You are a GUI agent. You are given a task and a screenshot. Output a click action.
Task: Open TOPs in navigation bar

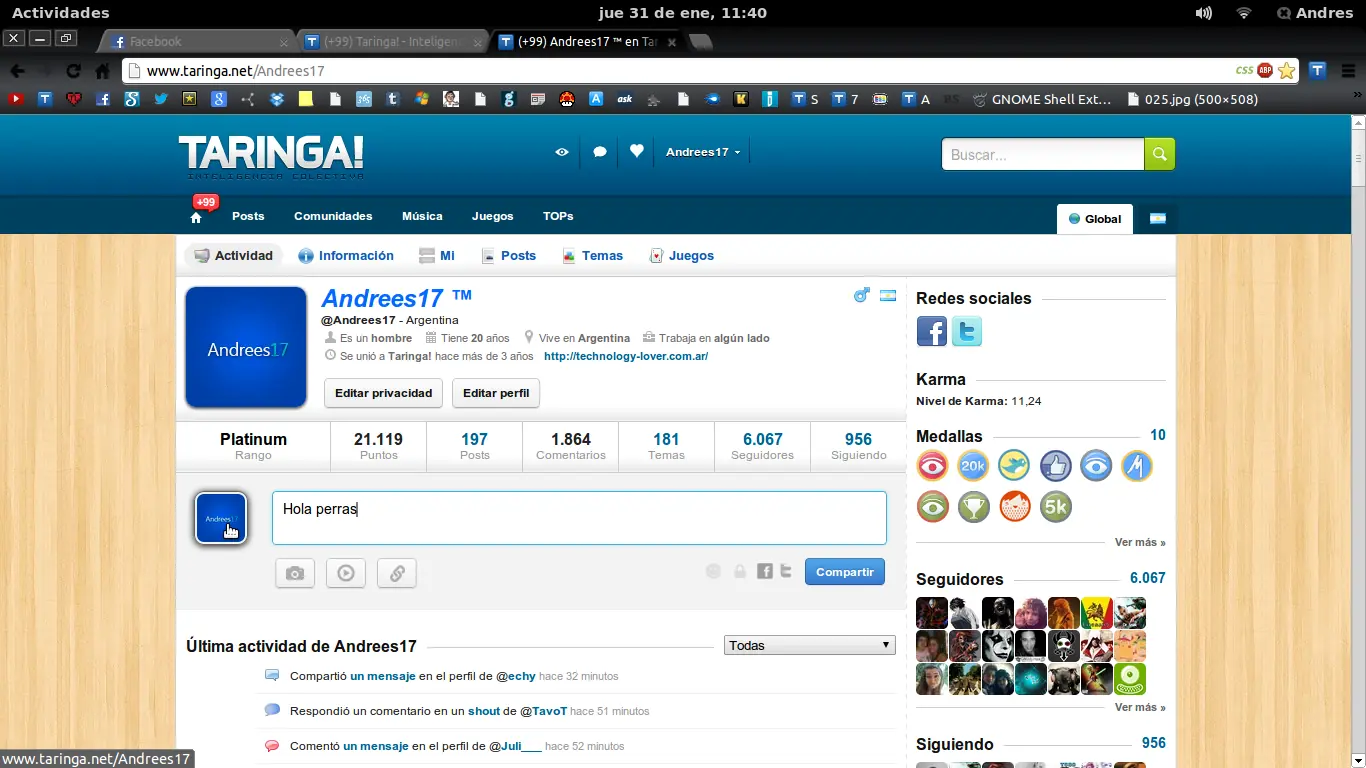(558, 216)
